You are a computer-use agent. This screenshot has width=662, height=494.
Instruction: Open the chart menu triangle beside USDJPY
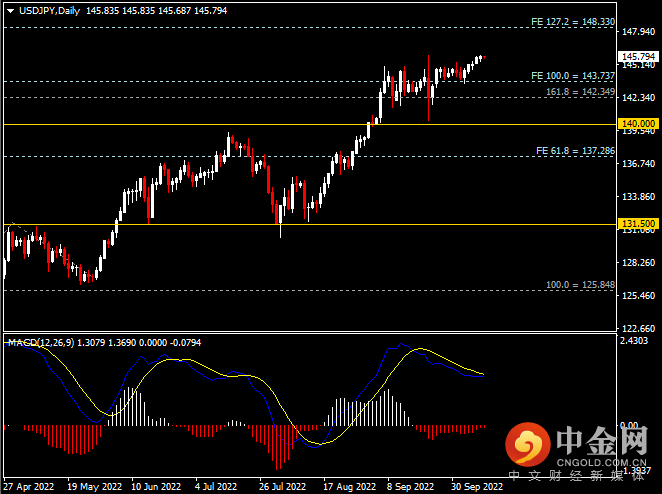(x=11, y=11)
